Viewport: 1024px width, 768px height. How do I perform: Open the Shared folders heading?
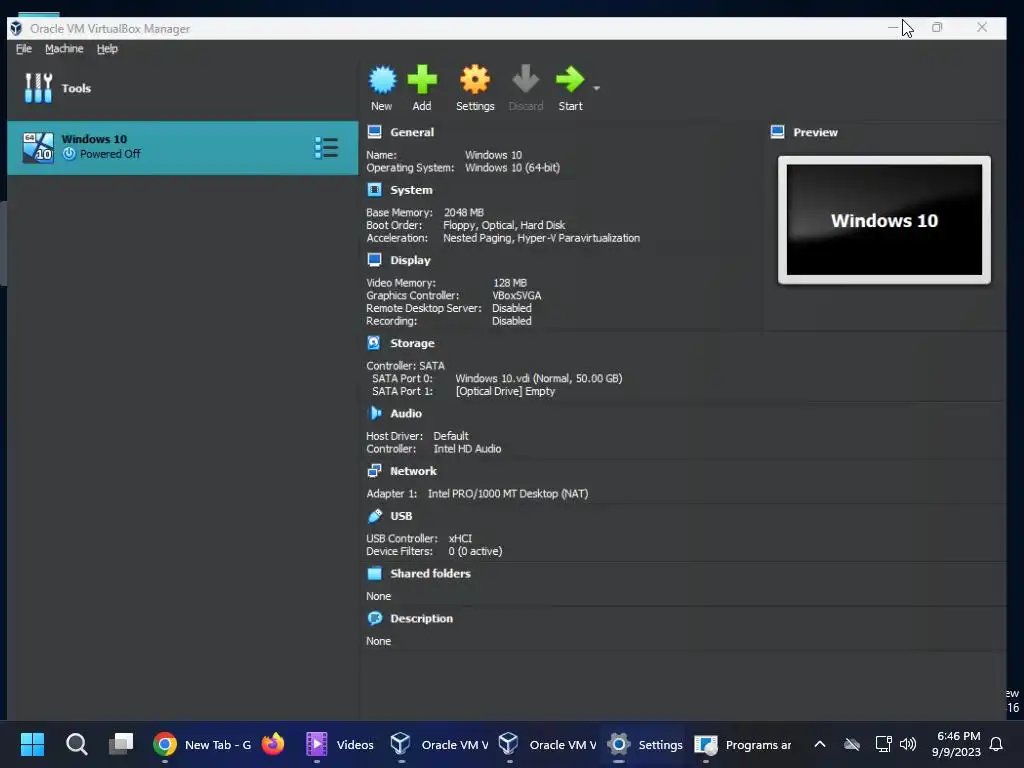pos(430,573)
